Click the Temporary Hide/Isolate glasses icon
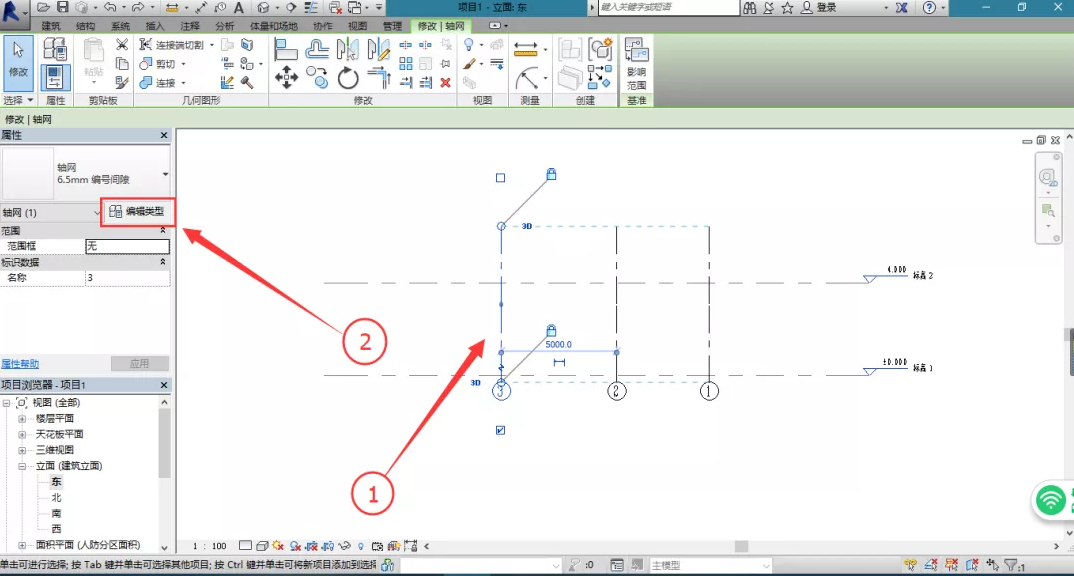The width and height of the screenshot is (1074, 576). (345, 546)
